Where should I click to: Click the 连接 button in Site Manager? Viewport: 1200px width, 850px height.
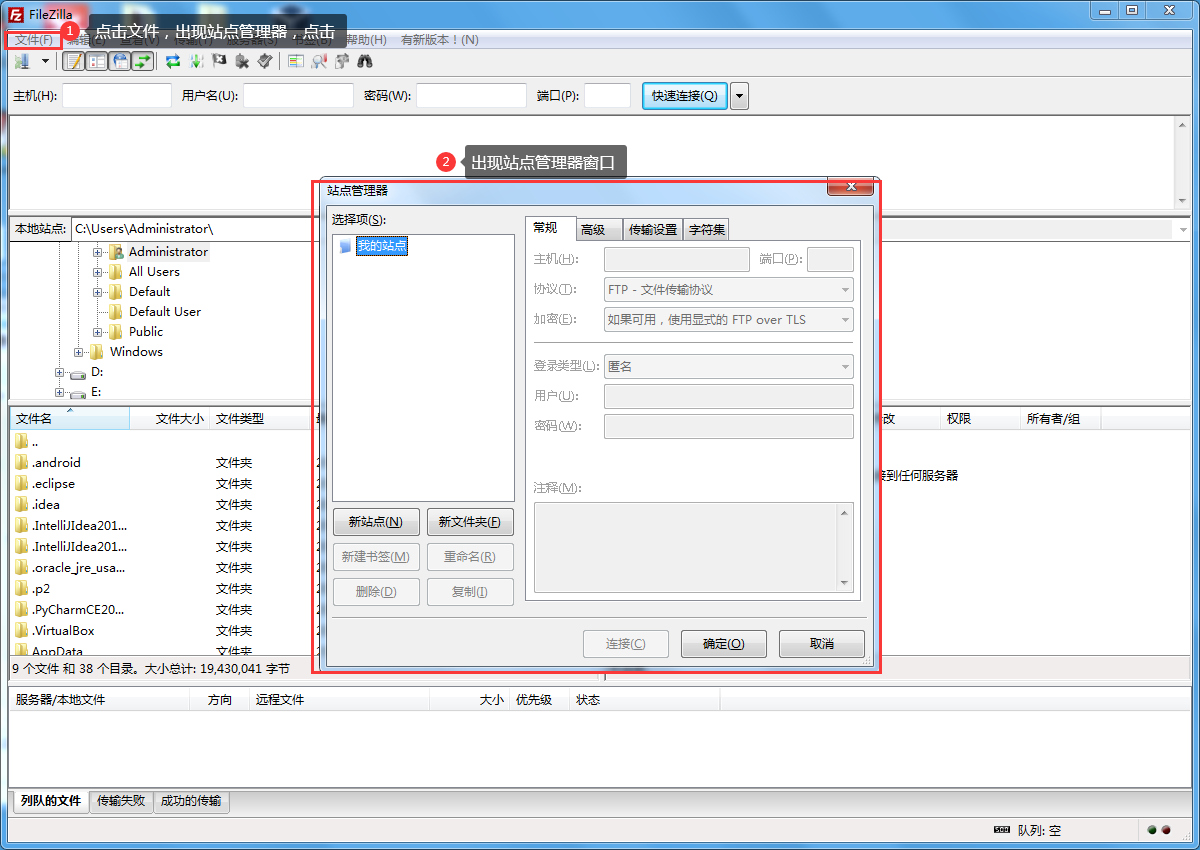click(x=626, y=643)
